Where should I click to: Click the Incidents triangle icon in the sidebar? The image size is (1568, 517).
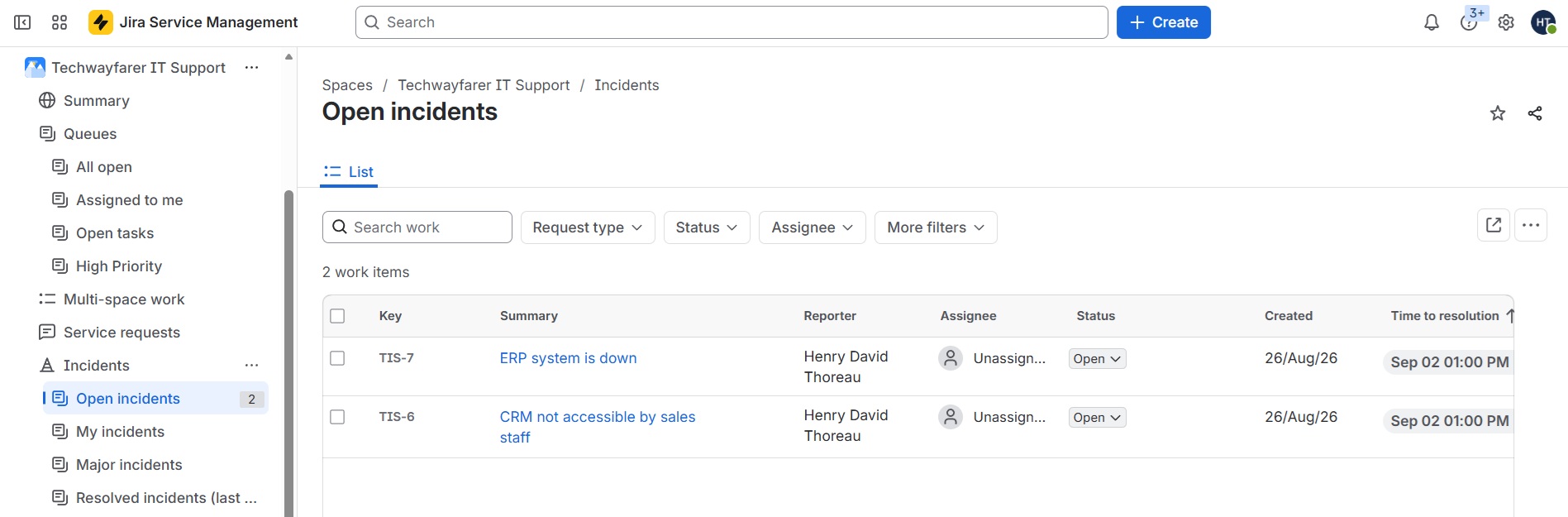[47, 365]
